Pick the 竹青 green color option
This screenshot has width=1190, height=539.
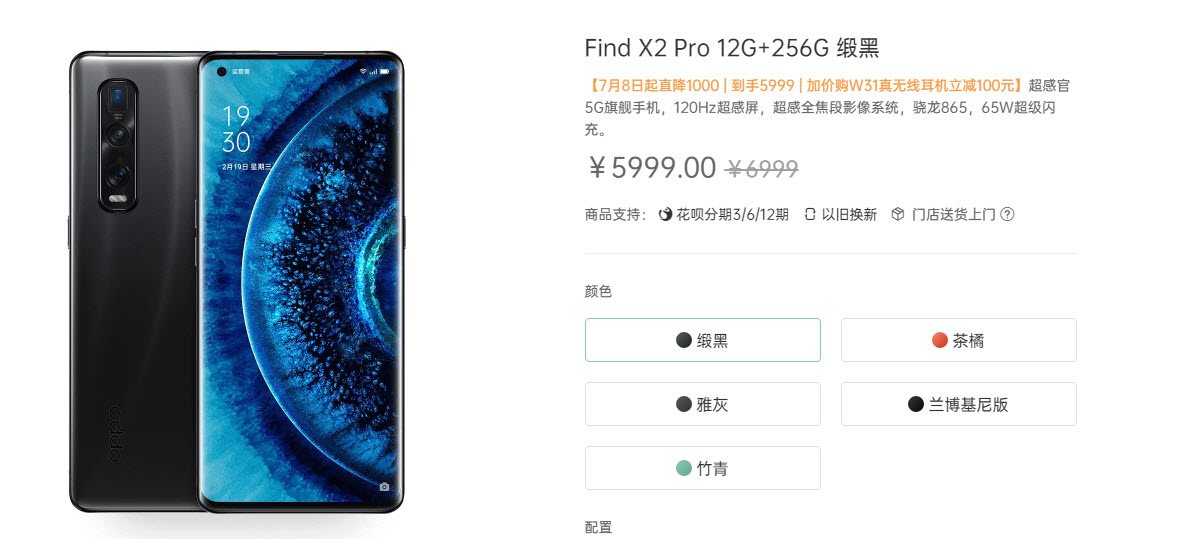point(703,468)
